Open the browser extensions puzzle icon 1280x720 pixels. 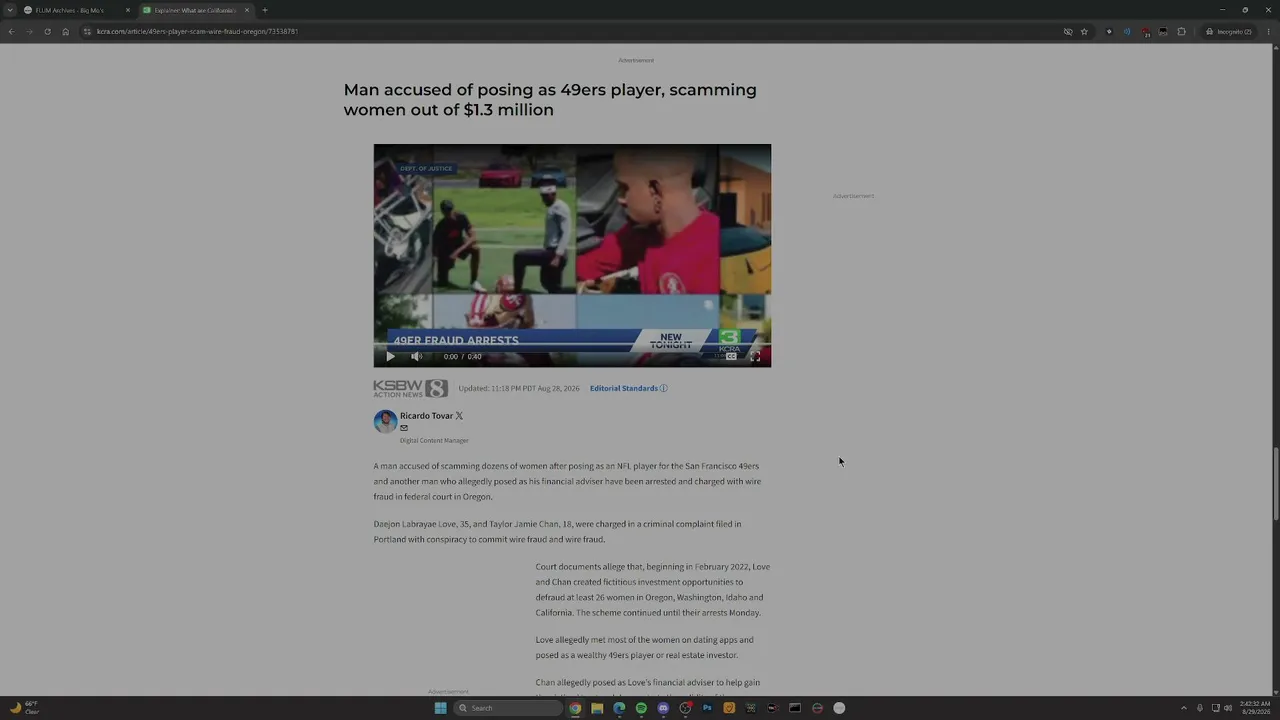[1181, 31]
